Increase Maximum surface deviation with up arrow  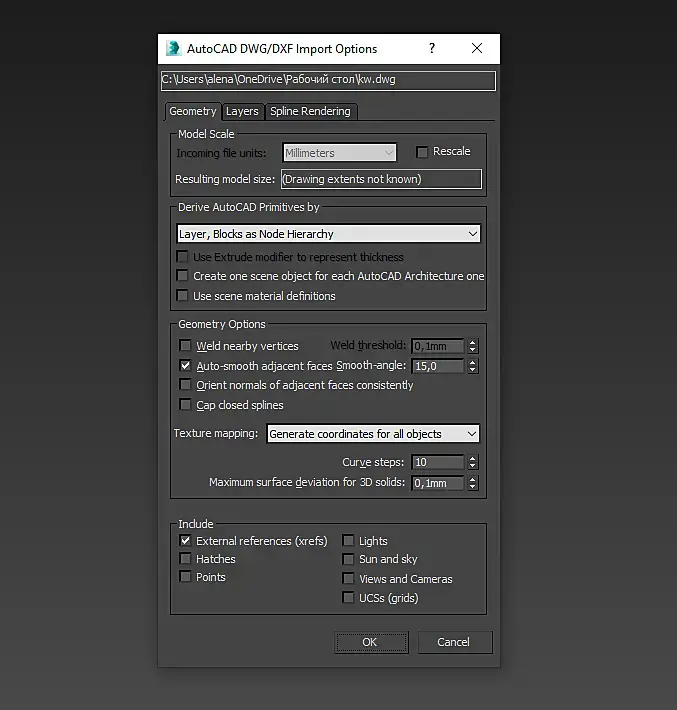click(x=473, y=480)
